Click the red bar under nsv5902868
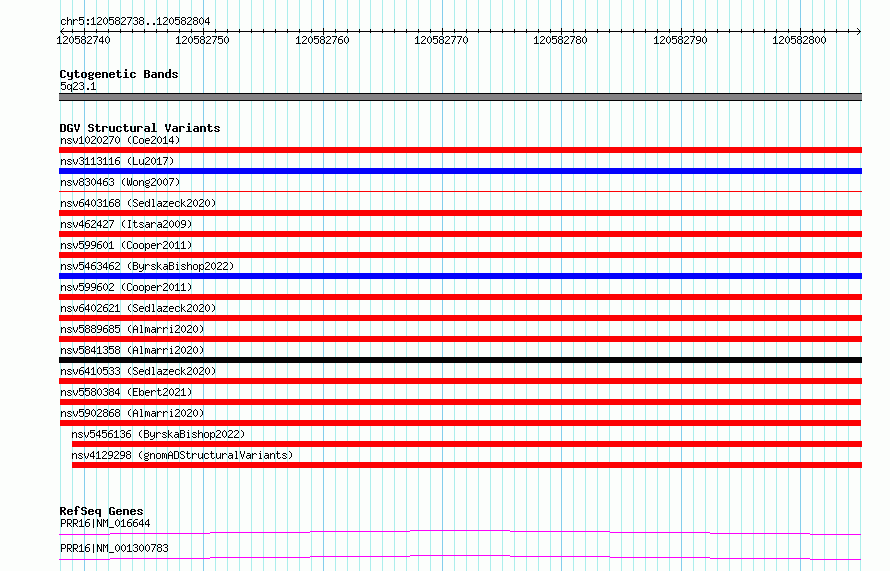This screenshot has height=571, width=890. 460,423
